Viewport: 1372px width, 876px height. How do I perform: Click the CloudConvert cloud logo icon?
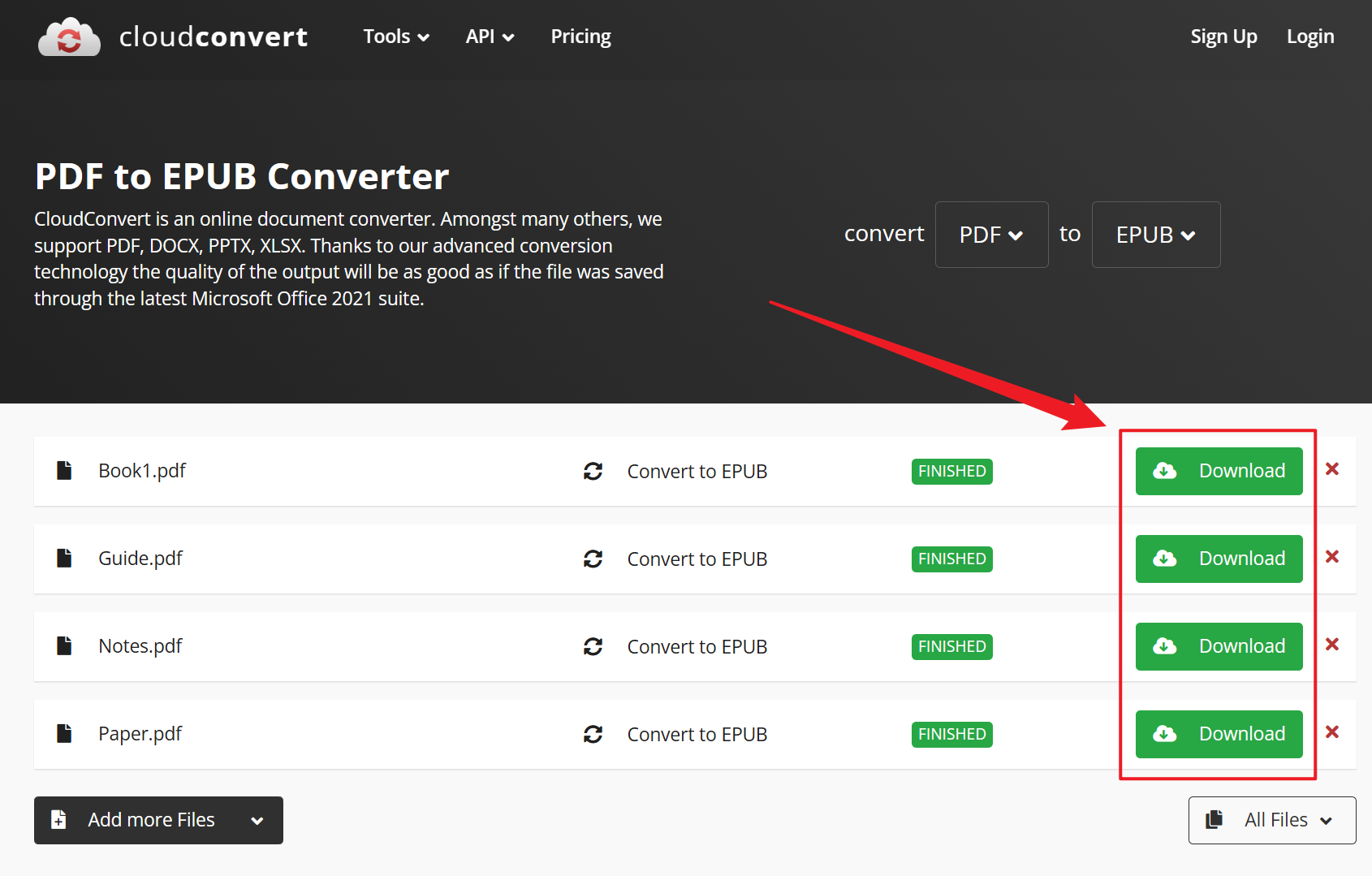[69, 37]
